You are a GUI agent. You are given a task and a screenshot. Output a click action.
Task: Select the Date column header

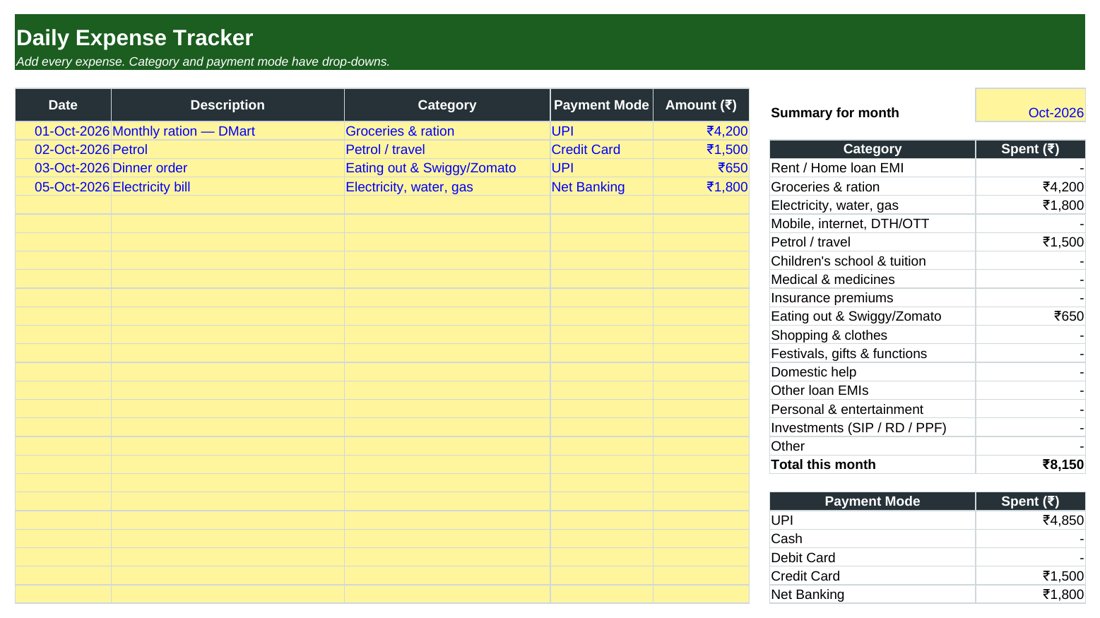(63, 105)
